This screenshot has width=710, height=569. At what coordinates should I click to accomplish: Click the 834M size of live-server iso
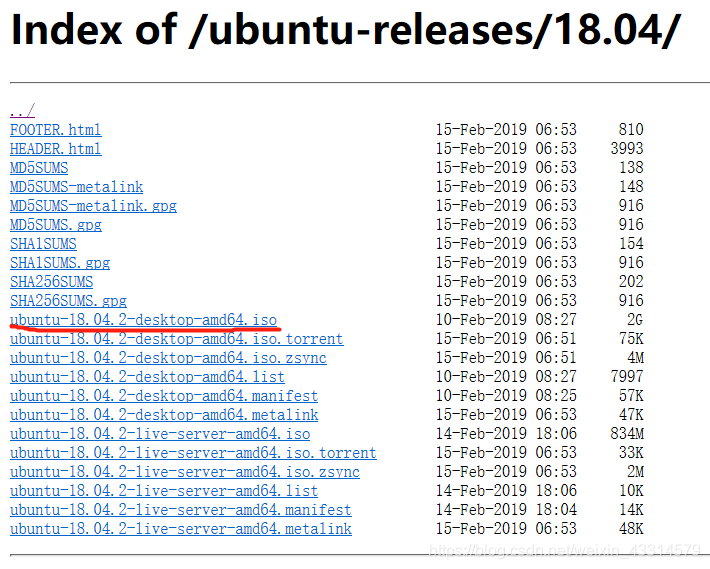(627, 434)
